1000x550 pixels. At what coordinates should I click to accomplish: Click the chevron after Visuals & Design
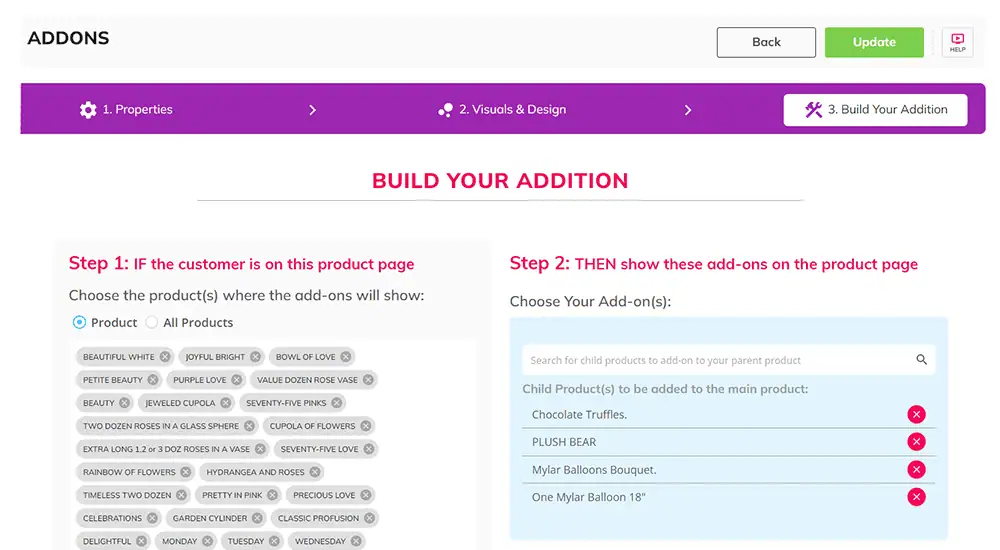pos(688,110)
